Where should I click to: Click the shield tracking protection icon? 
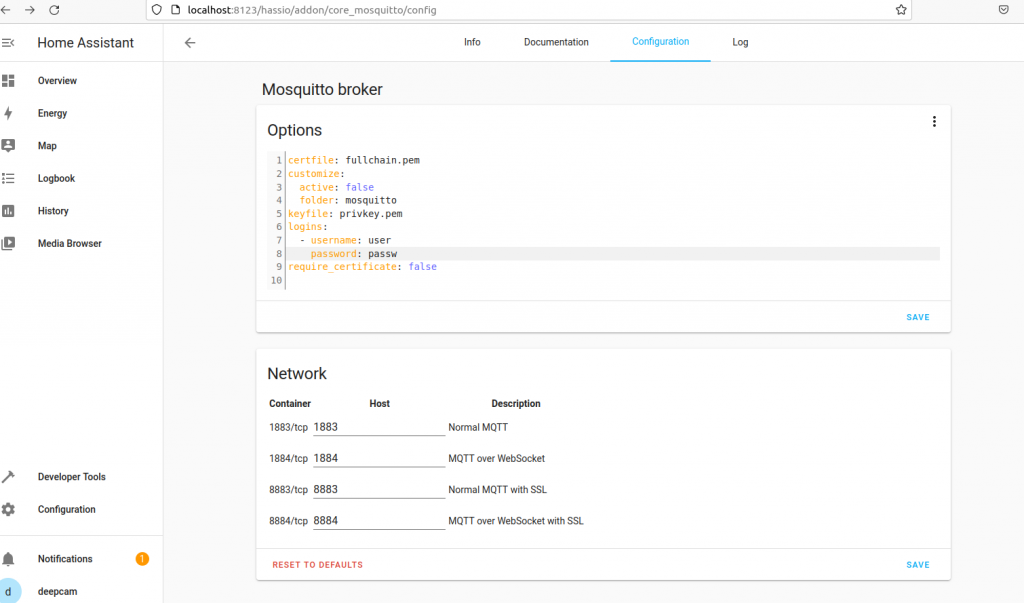coord(157,10)
